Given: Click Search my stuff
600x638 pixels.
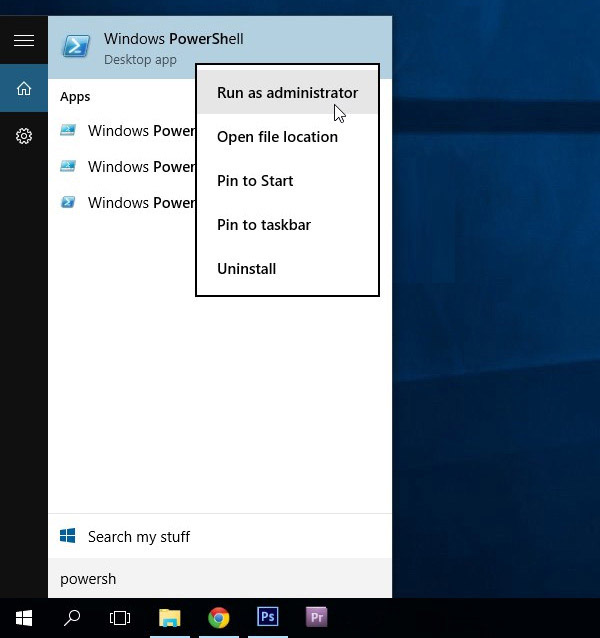Looking at the screenshot, I should pyautogui.click(x=139, y=537).
